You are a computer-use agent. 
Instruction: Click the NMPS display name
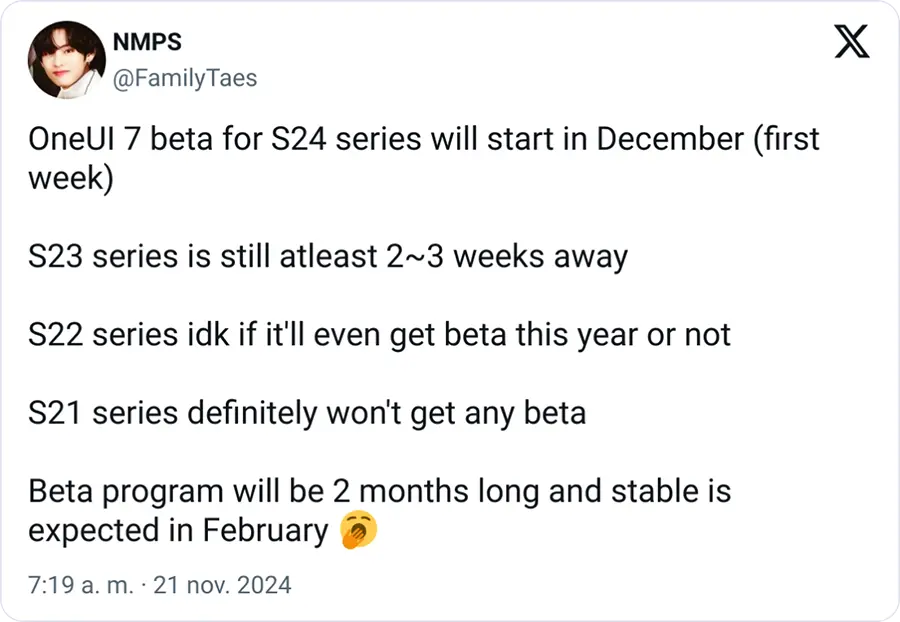[147, 41]
